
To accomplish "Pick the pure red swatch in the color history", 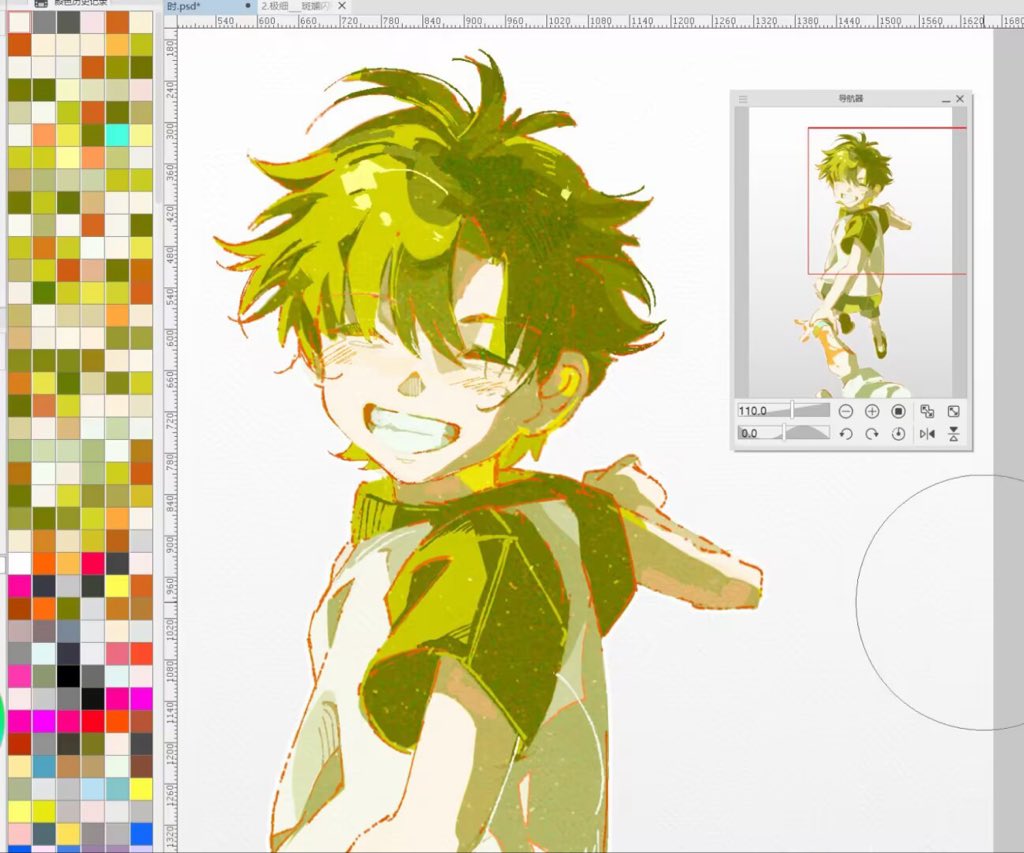I will pos(93,721).
